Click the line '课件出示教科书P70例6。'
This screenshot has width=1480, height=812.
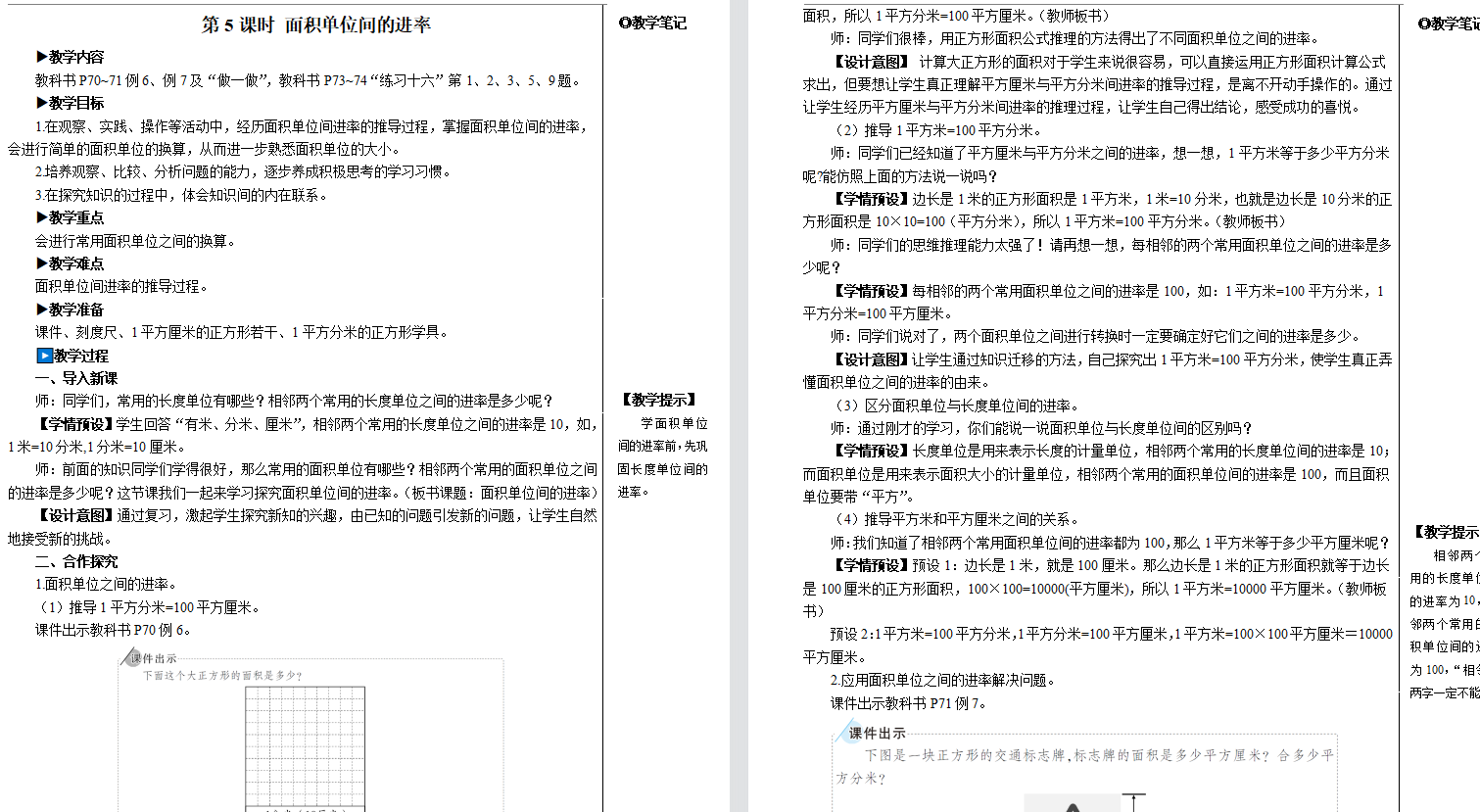[114, 630]
